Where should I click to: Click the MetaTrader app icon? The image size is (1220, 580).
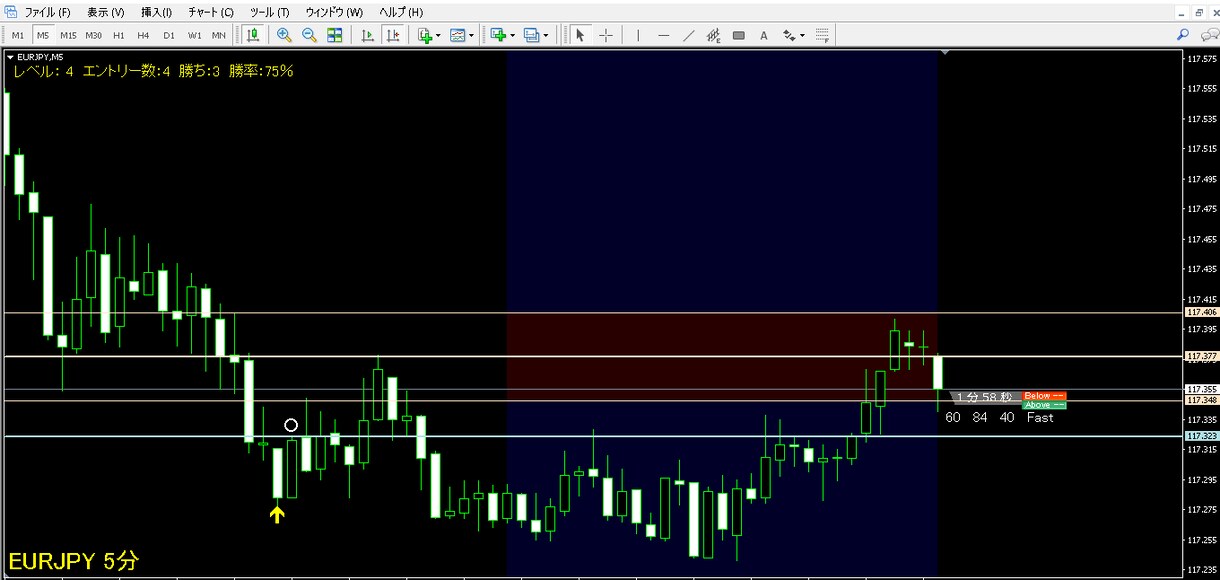pyautogui.click(x=11, y=12)
